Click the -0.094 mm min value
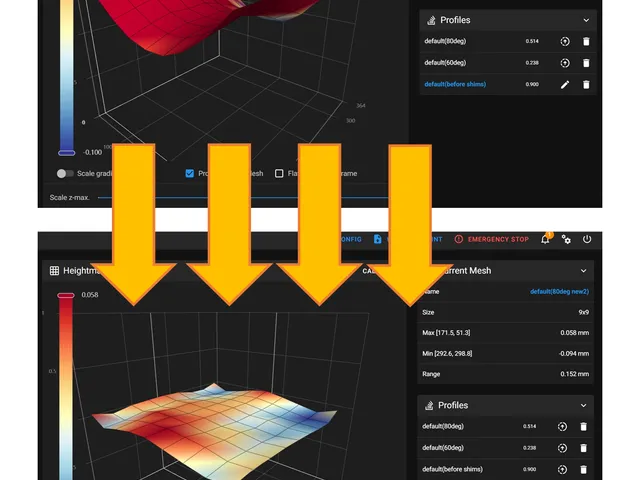Image resolution: width=640 pixels, height=480 pixels. tap(573, 353)
